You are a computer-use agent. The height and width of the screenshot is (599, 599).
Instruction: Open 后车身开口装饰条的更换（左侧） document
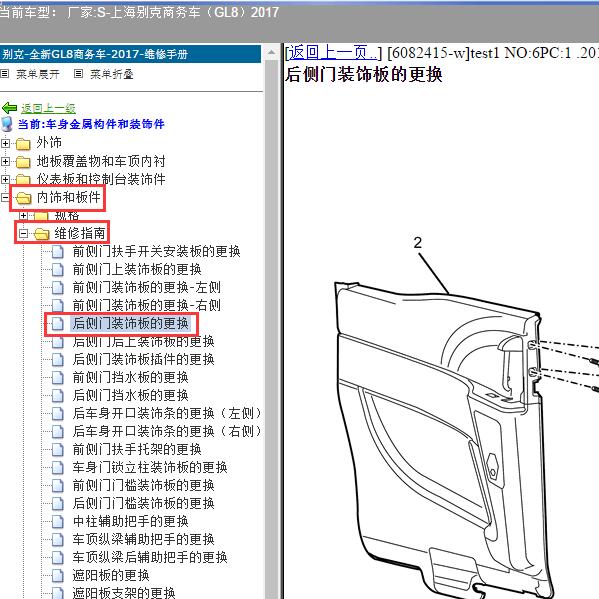pos(167,413)
